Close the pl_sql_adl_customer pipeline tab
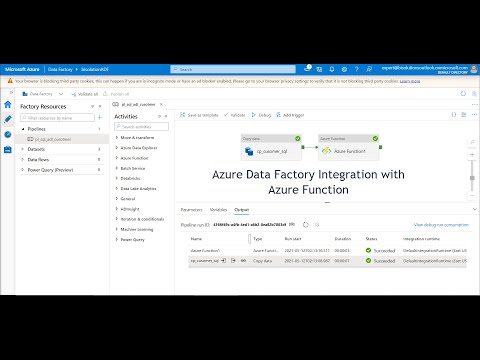 pyautogui.click(x=161, y=104)
